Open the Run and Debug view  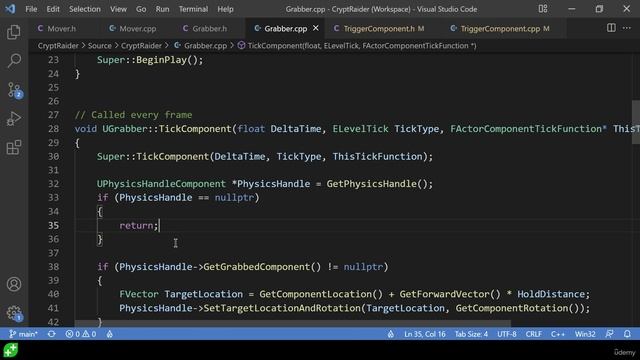[14, 119]
